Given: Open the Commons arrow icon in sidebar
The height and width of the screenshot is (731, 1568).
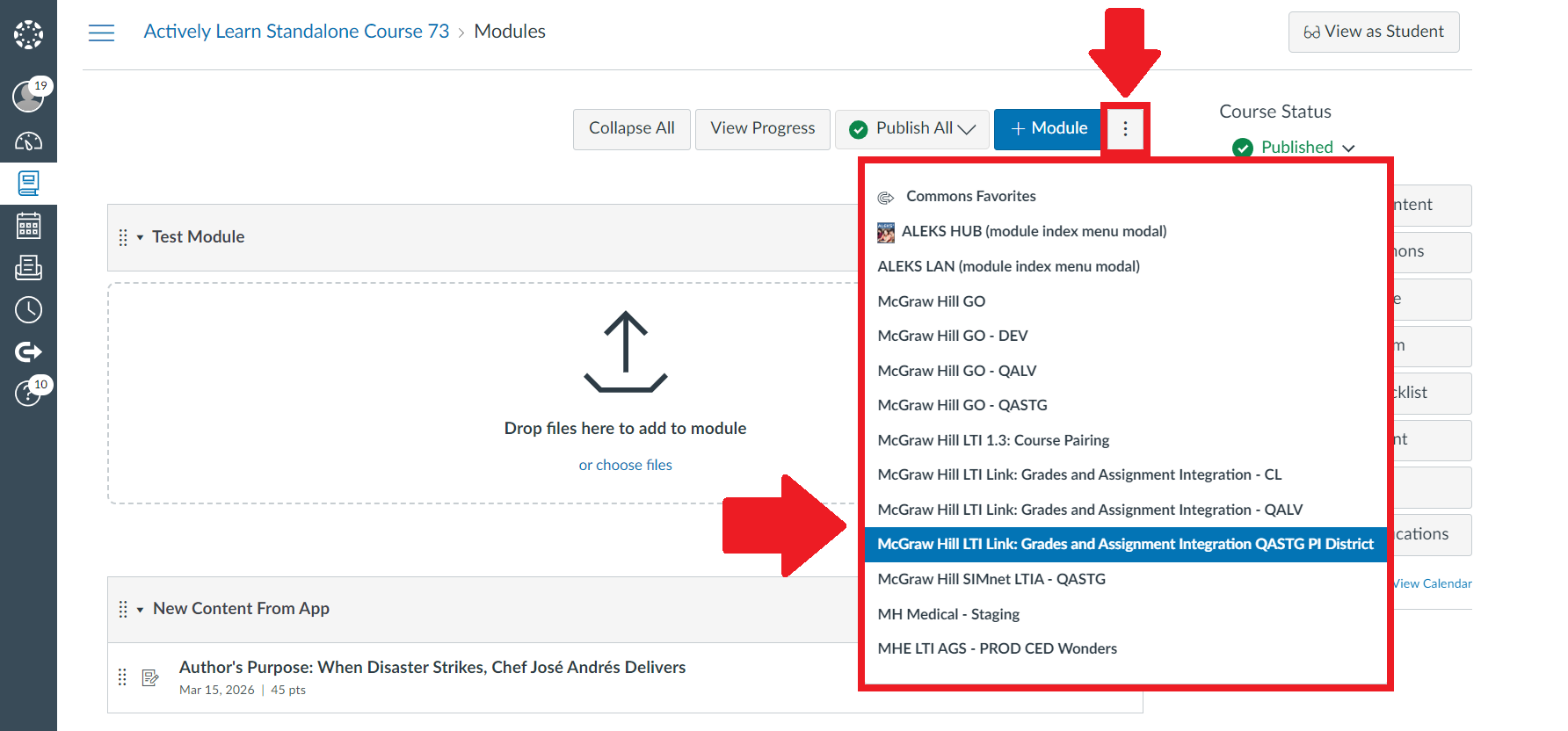Looking at the screenshot, I should point(28,352).
